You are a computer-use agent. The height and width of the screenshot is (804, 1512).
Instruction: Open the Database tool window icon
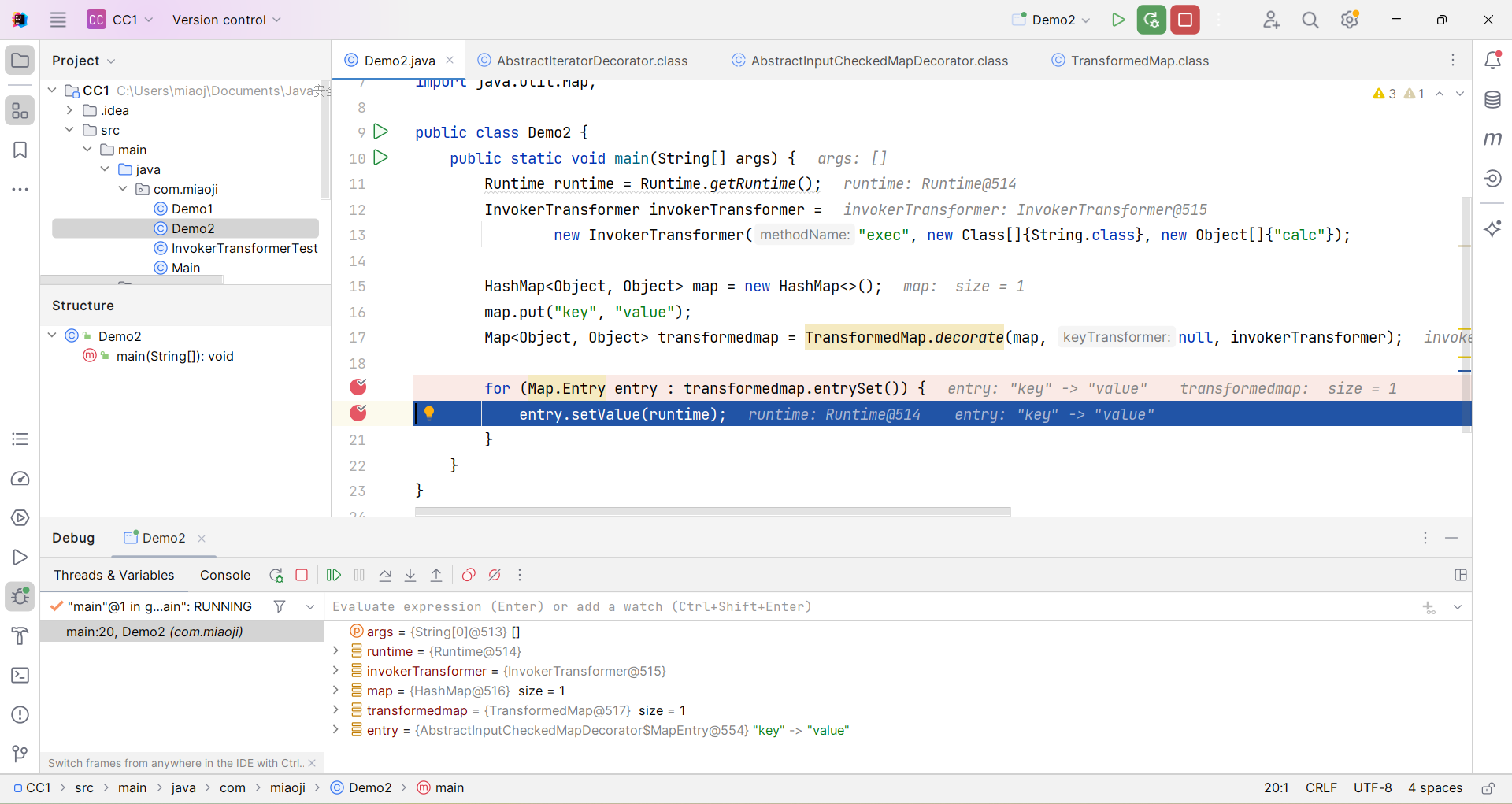coord(1492,100)
